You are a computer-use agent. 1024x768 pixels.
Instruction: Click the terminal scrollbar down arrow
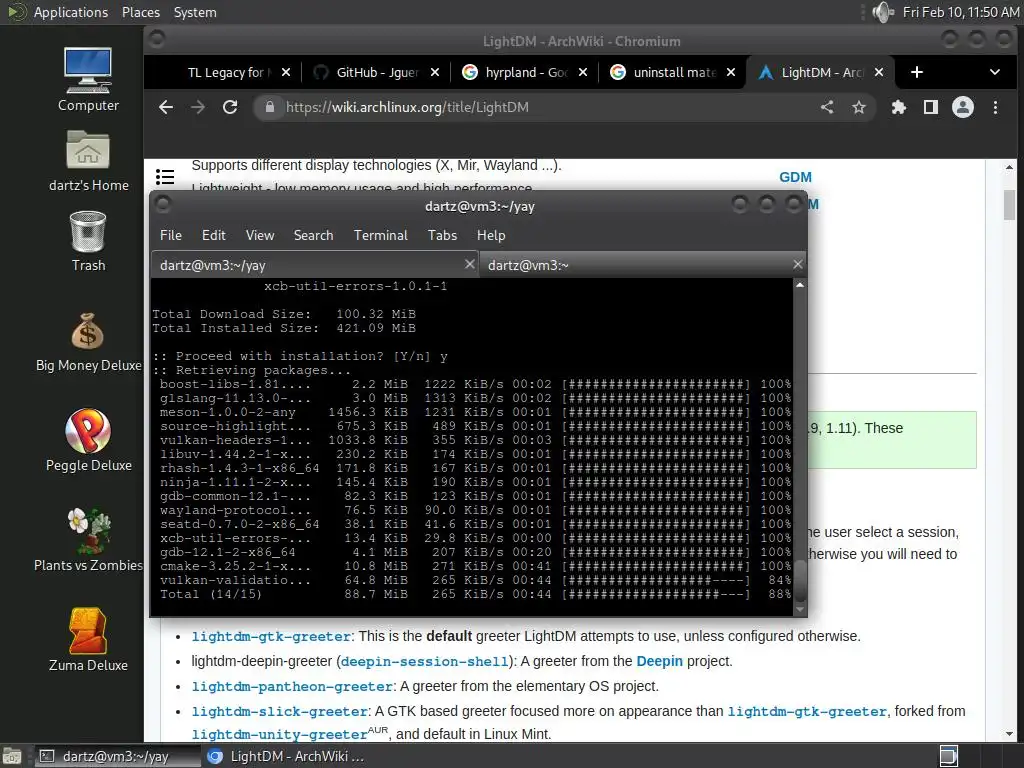pos(799,609)
